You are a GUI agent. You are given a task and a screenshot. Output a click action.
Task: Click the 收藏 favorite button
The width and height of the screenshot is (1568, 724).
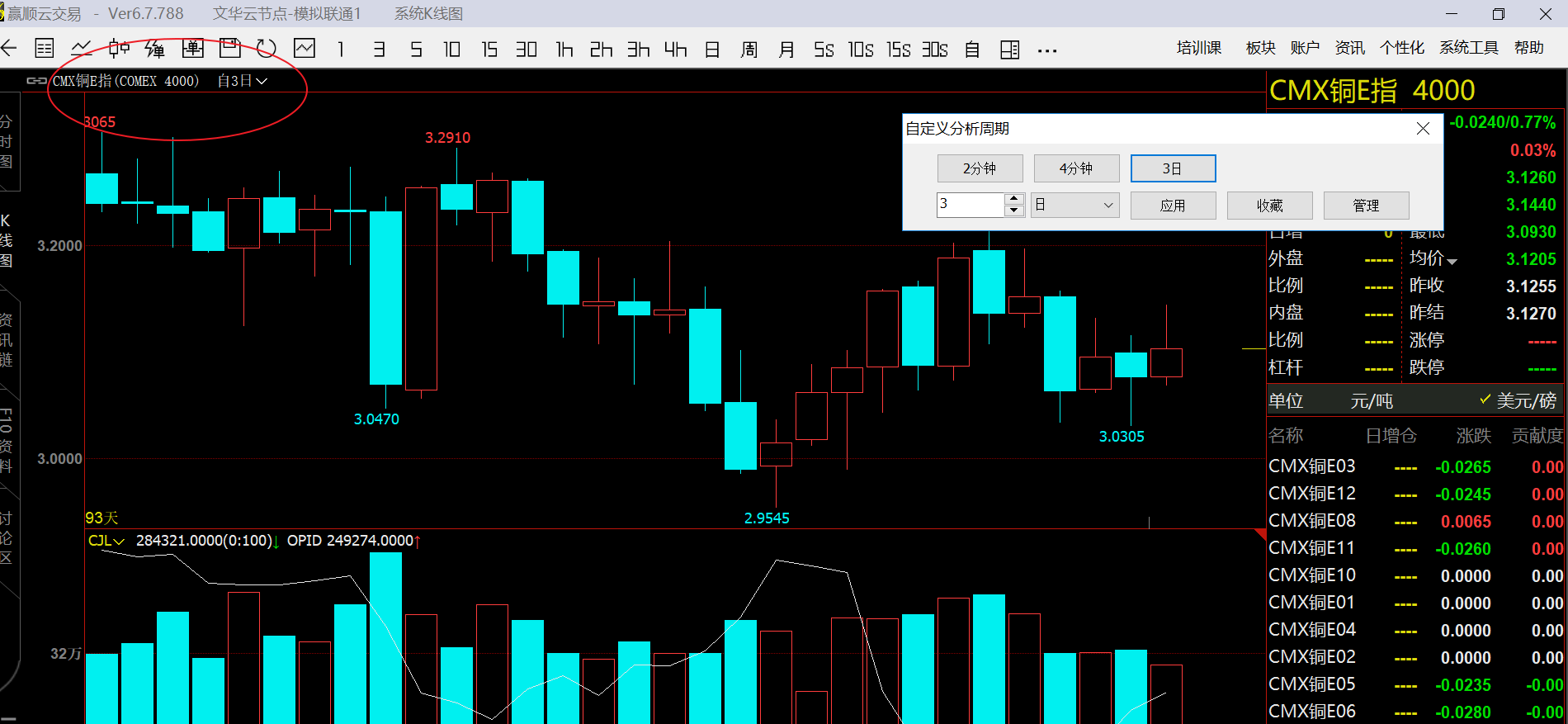tap(1269, 206)
